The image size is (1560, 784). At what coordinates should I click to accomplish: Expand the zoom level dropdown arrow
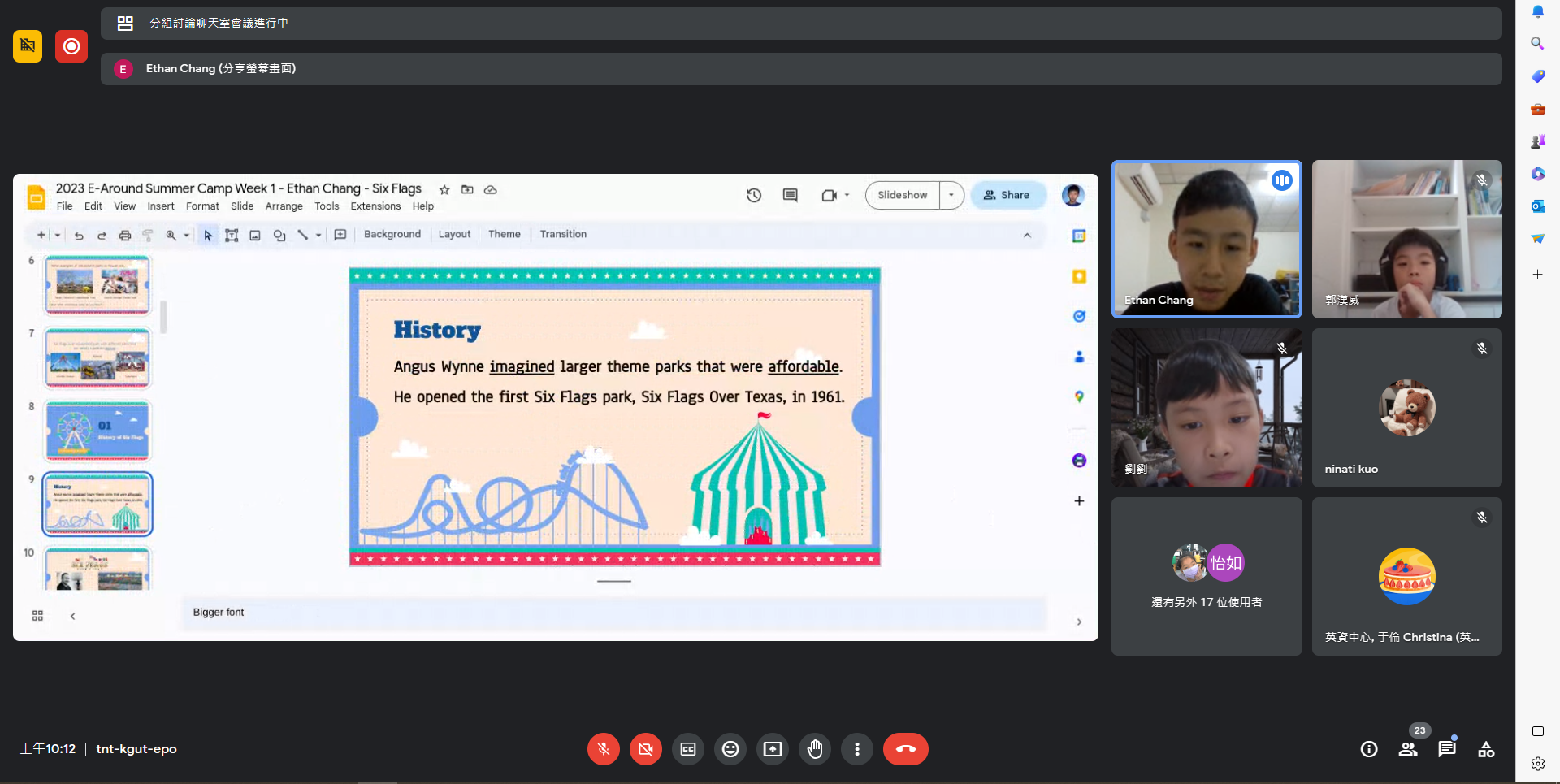point(187,235)
